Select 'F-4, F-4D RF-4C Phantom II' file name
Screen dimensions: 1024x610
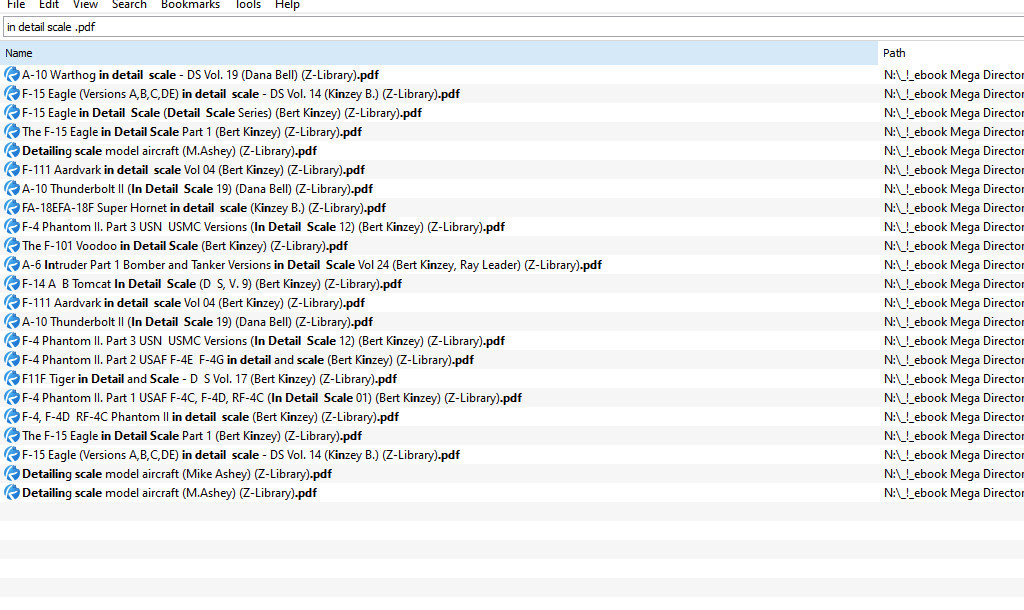click(x=210, y=416)
